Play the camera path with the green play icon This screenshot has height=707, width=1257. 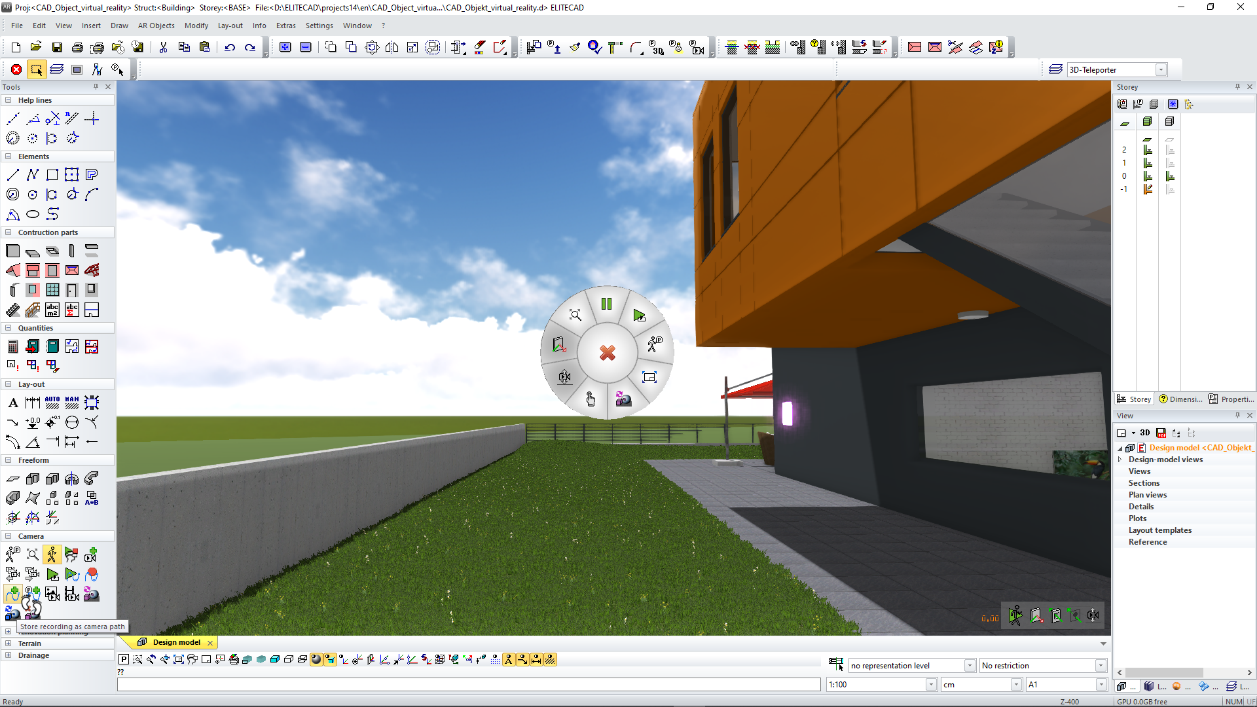[x=72, y=574]
